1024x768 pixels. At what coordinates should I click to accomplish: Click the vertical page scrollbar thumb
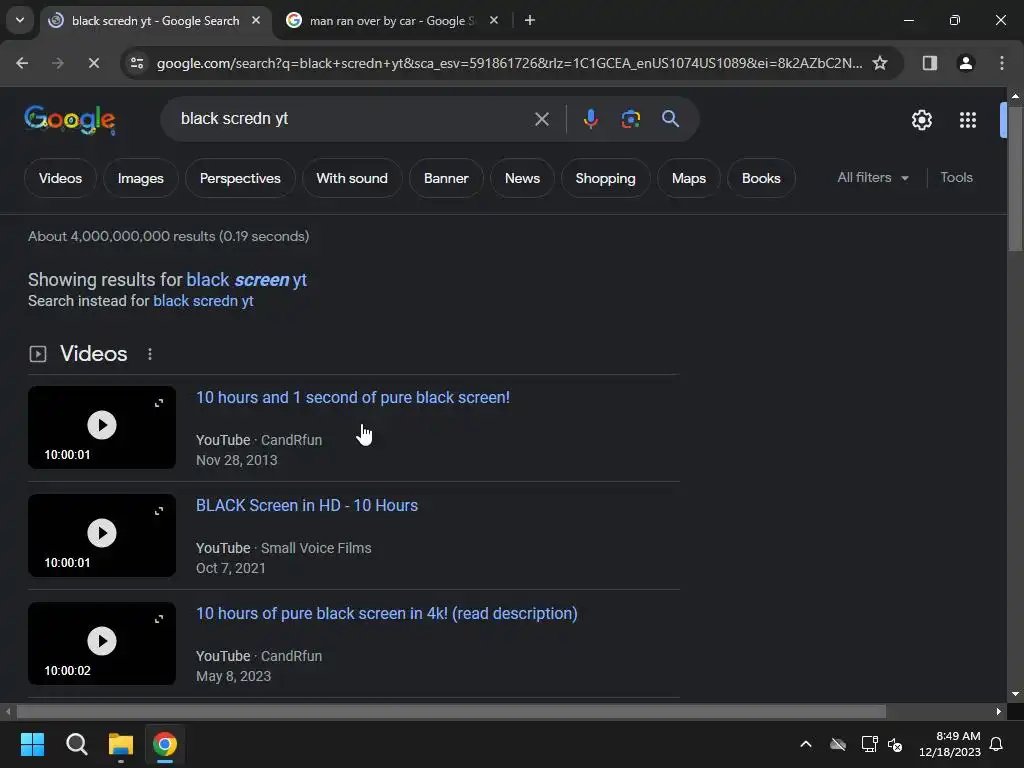(1015, 178)
